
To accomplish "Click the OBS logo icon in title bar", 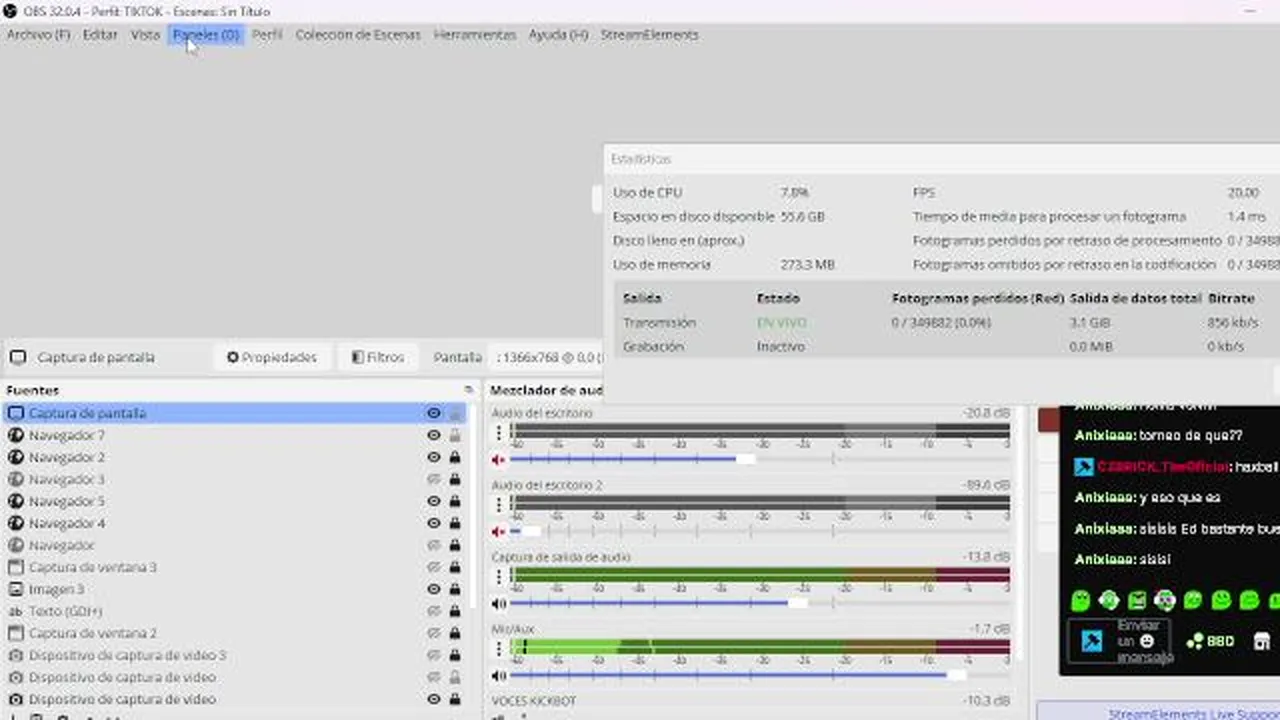I will click(x=10, y=11).
